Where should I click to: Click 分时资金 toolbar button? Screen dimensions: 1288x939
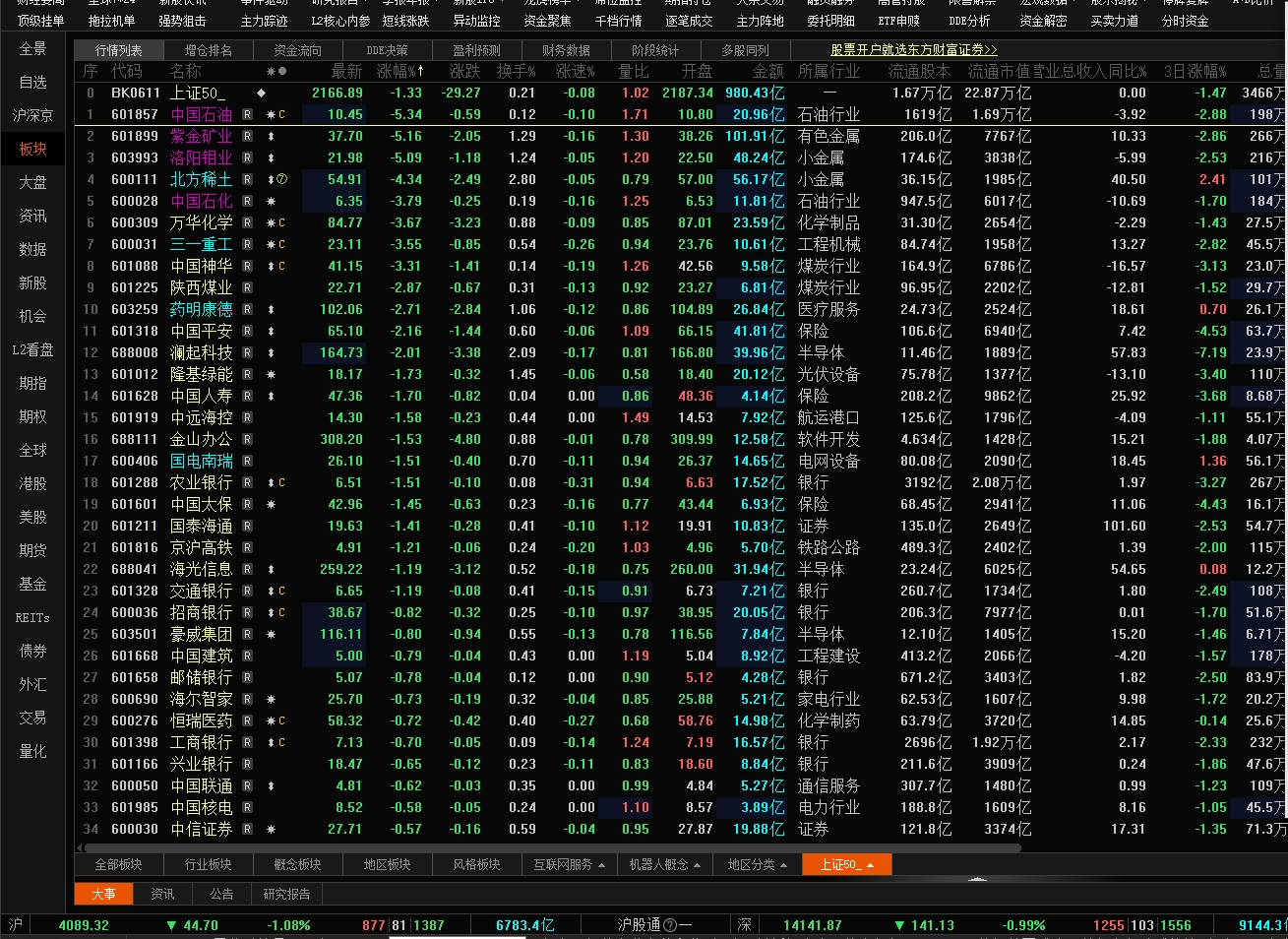tap(1185, 21)
